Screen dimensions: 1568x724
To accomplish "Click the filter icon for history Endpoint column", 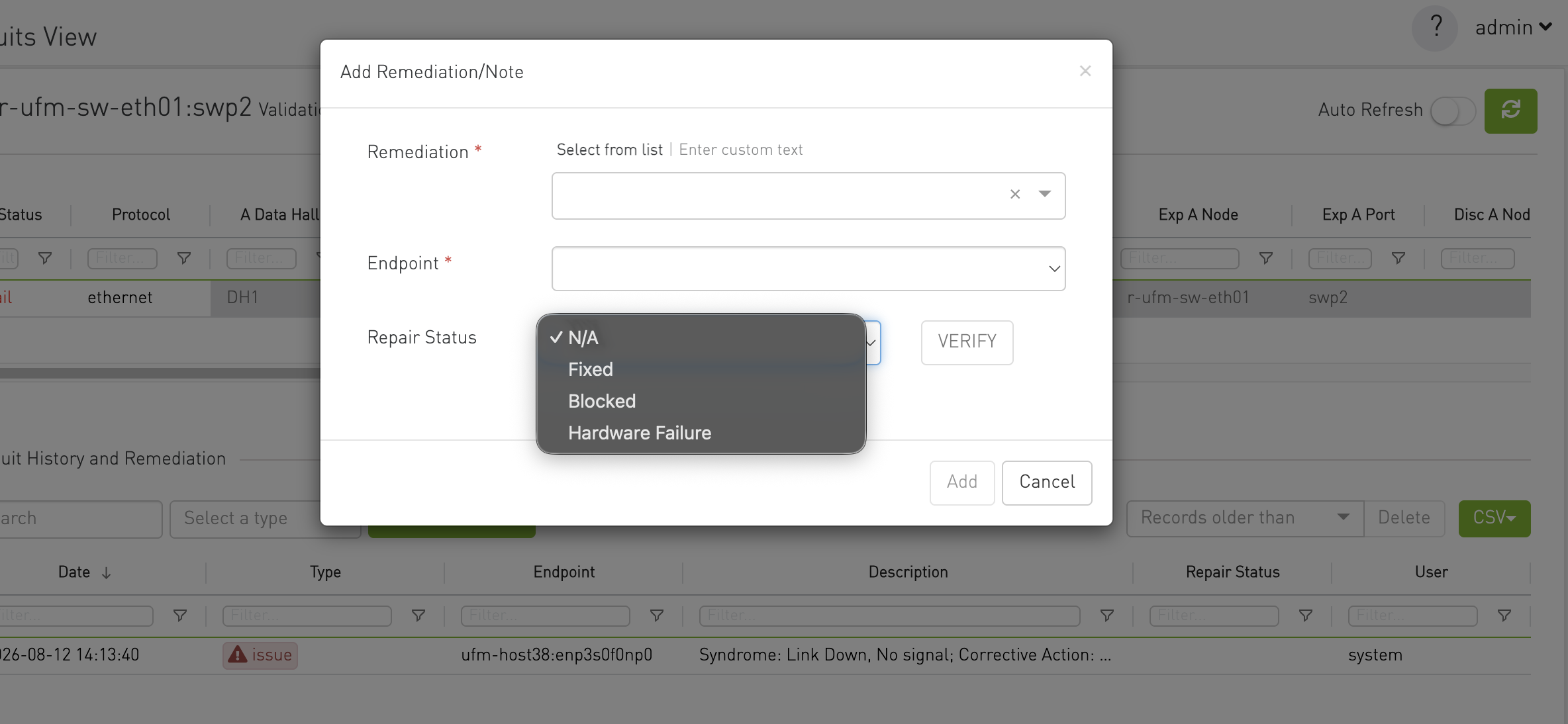I will pos(656,615).
